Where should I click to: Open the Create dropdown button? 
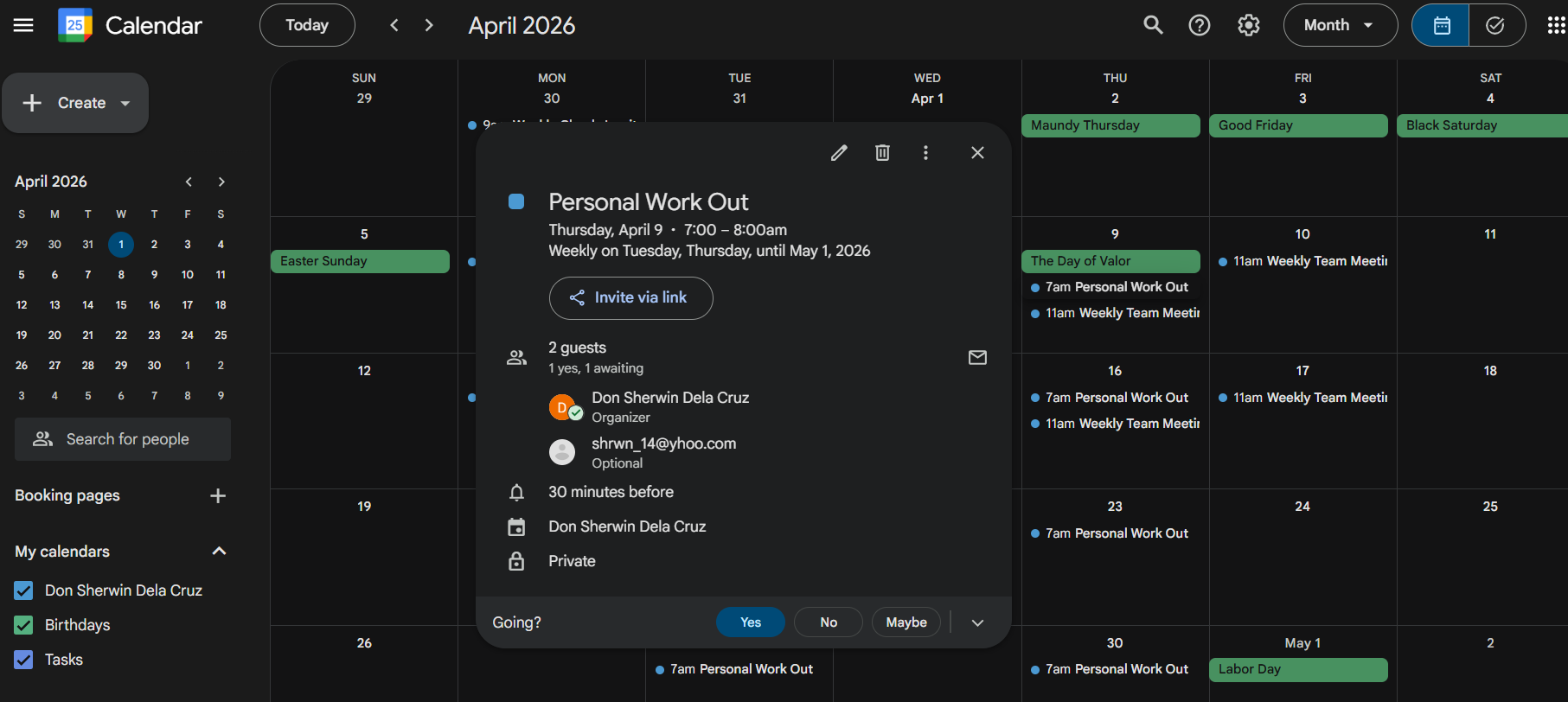75,103
